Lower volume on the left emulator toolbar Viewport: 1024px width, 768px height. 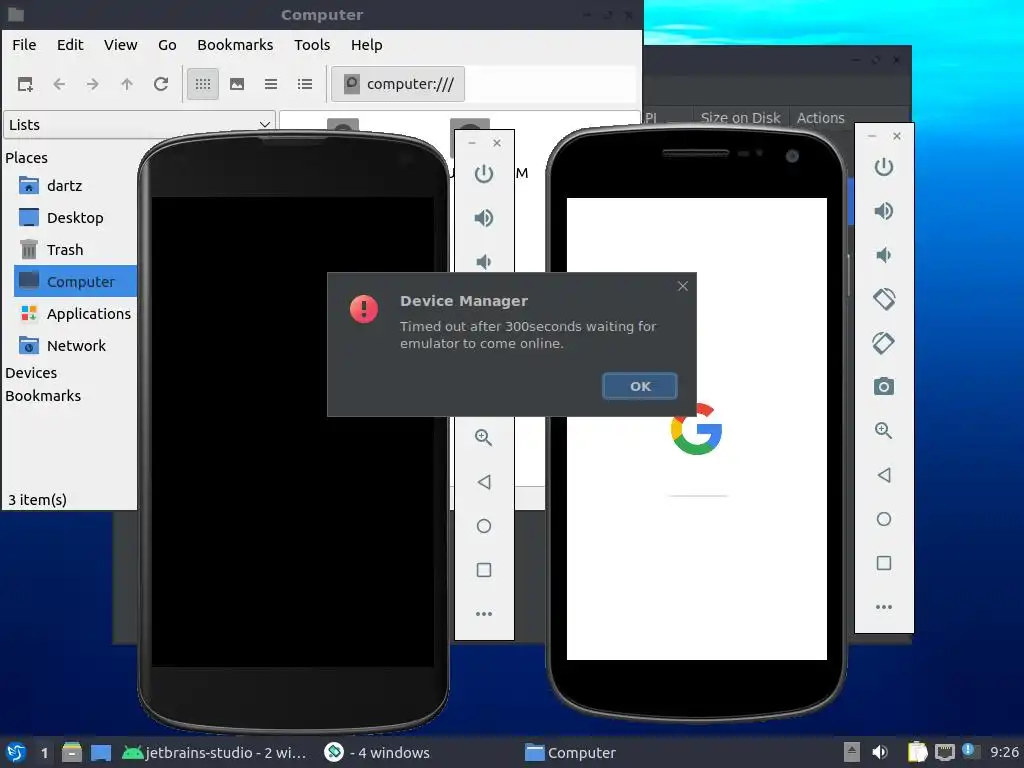484,262
